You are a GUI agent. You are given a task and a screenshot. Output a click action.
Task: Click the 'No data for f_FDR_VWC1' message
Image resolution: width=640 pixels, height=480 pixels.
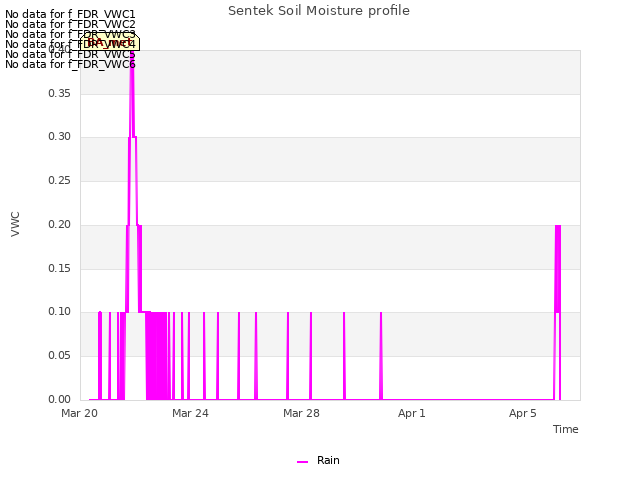click(x=70, y=15)
